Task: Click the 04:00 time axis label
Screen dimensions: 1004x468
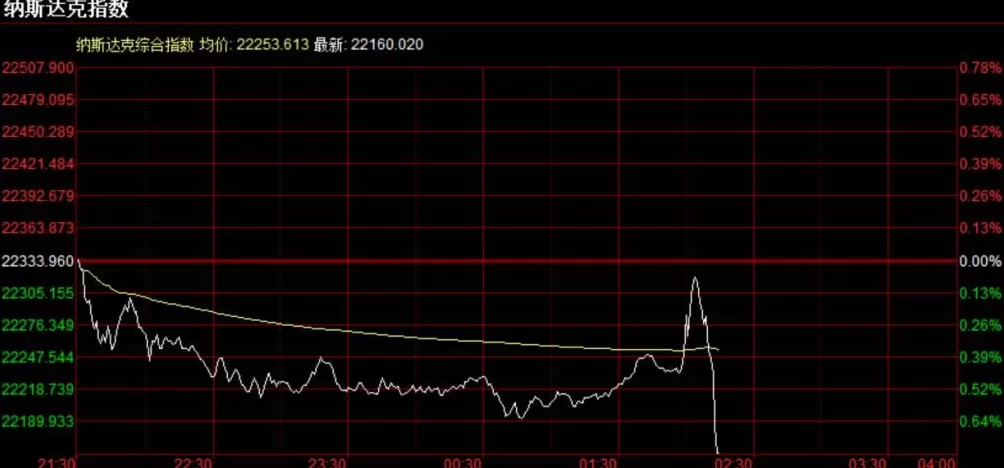Action: click(937, 462)
